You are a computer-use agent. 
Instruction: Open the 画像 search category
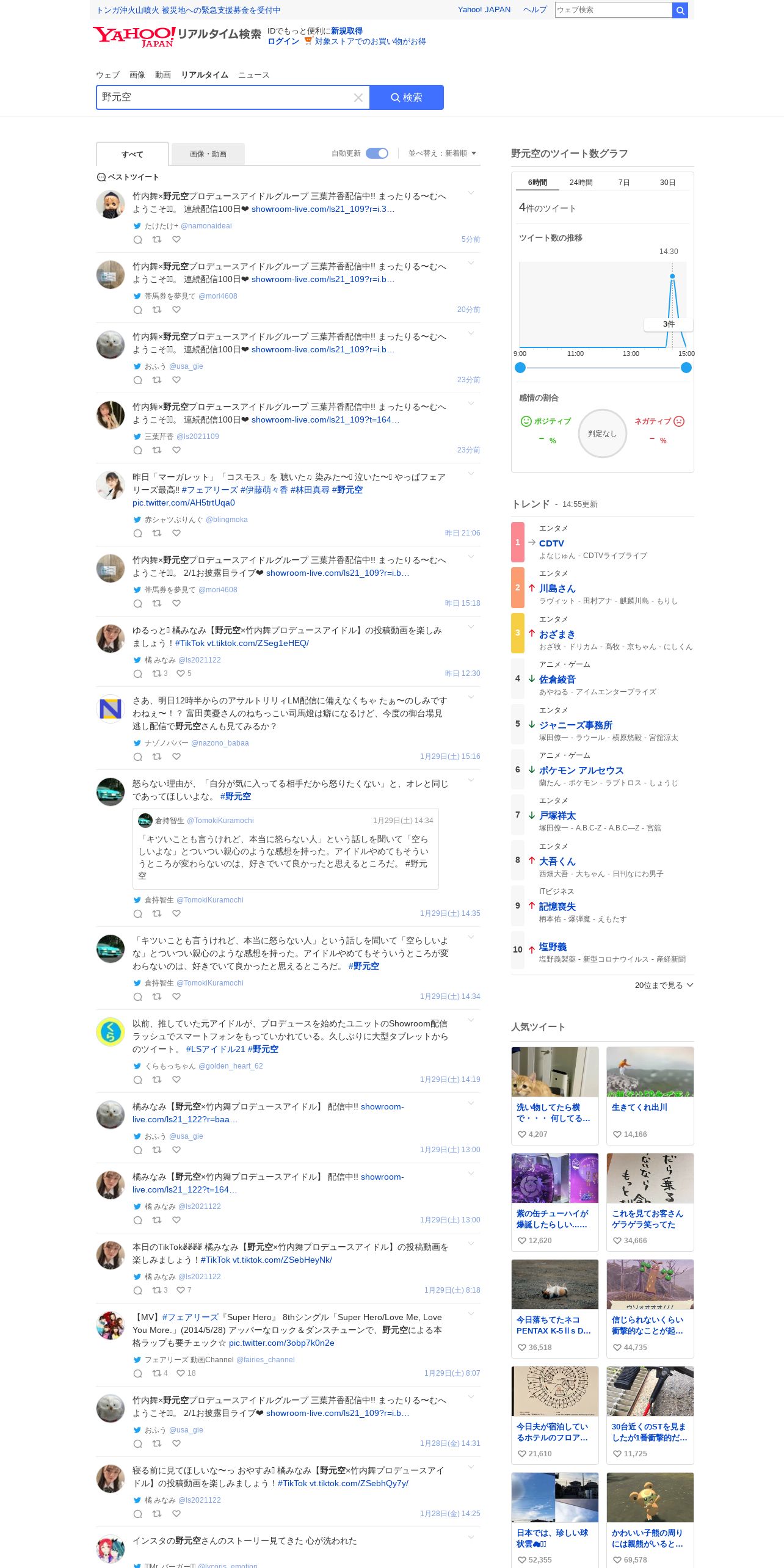137,75
